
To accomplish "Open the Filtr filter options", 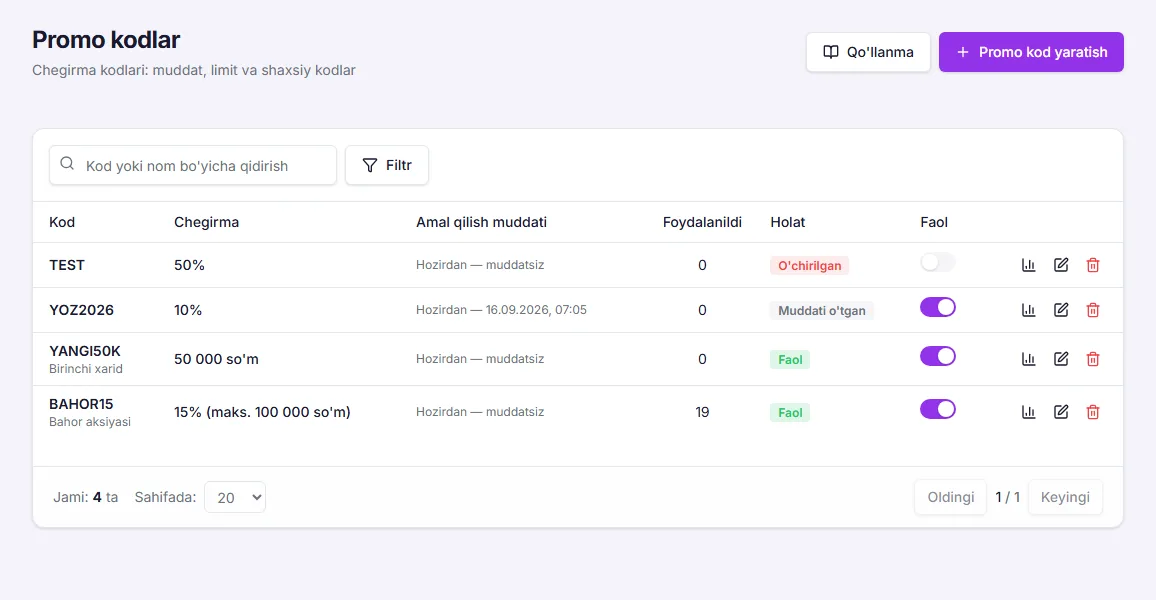I will (387, 165).
